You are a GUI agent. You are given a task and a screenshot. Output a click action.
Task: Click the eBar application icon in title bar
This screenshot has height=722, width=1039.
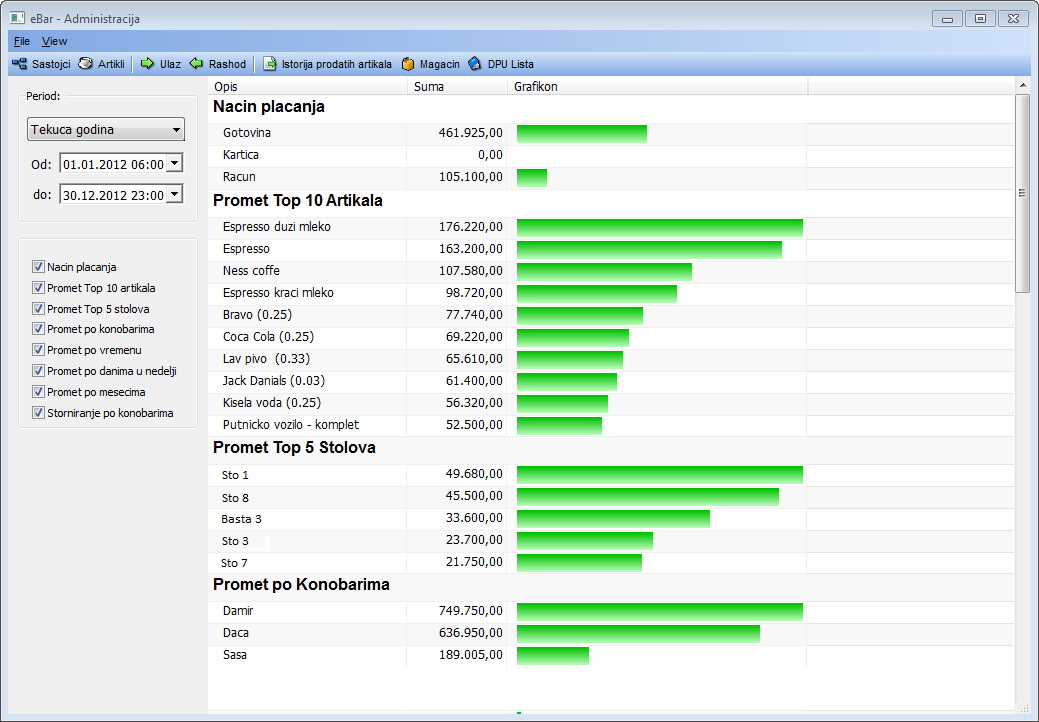pyautogui.click(x=17, y=18)
